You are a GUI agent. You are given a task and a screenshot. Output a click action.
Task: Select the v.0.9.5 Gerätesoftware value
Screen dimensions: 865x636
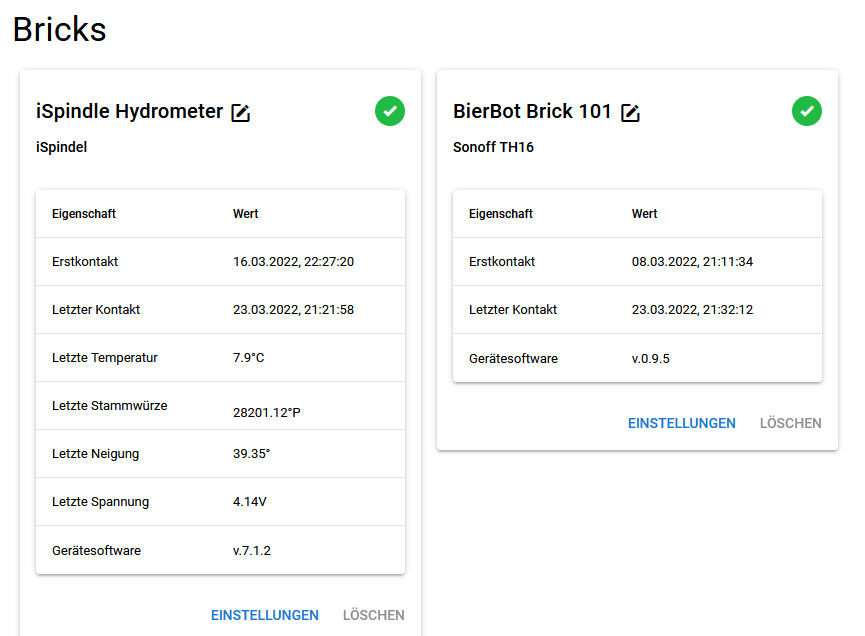pyautogui.click(x=651, y=359)
